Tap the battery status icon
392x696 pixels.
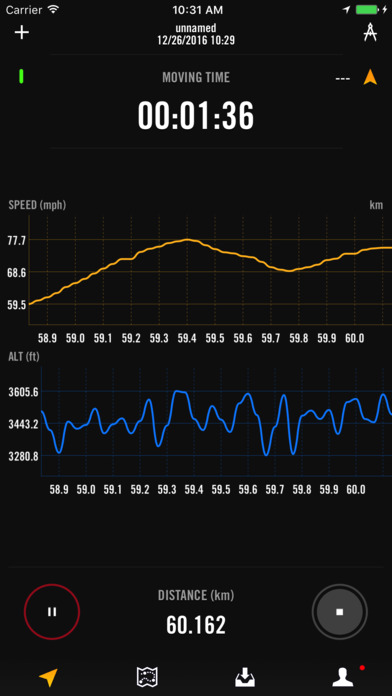[x=367, y=9]
